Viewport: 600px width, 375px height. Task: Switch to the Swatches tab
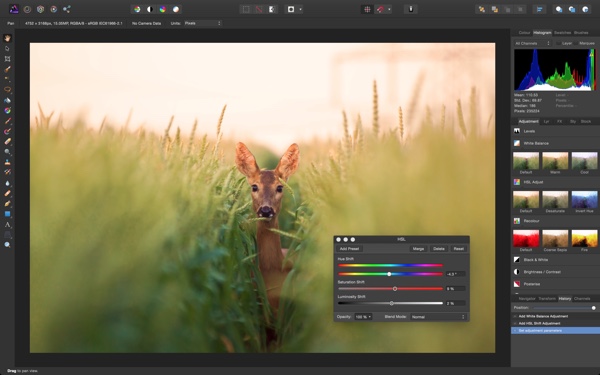pyautogui.click(x=562, y=33)
